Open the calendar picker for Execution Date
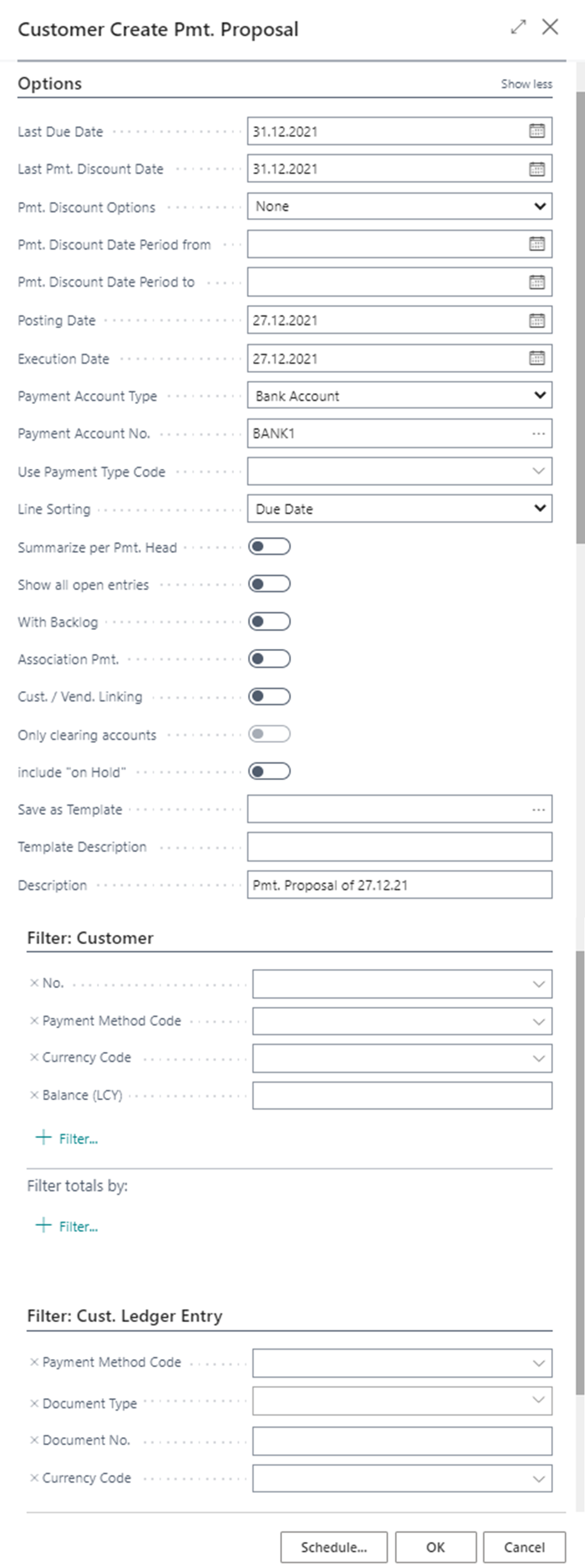The image size is (585, 1568). click(x=536, y=358)
